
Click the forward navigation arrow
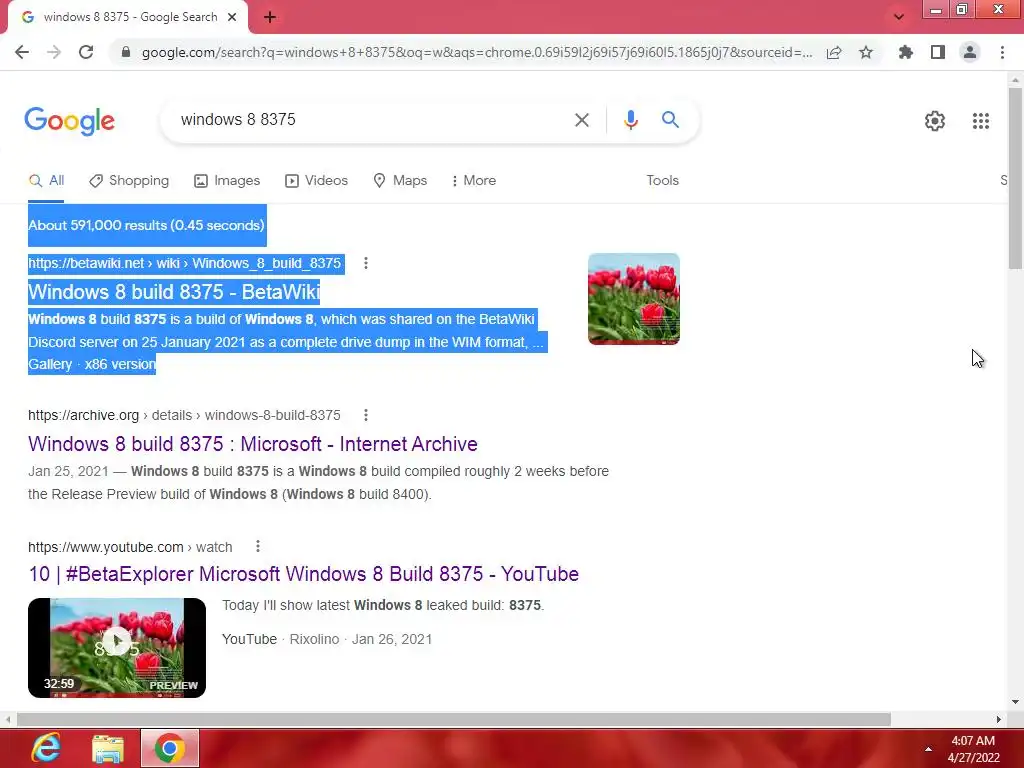click(x=54, y=52)
